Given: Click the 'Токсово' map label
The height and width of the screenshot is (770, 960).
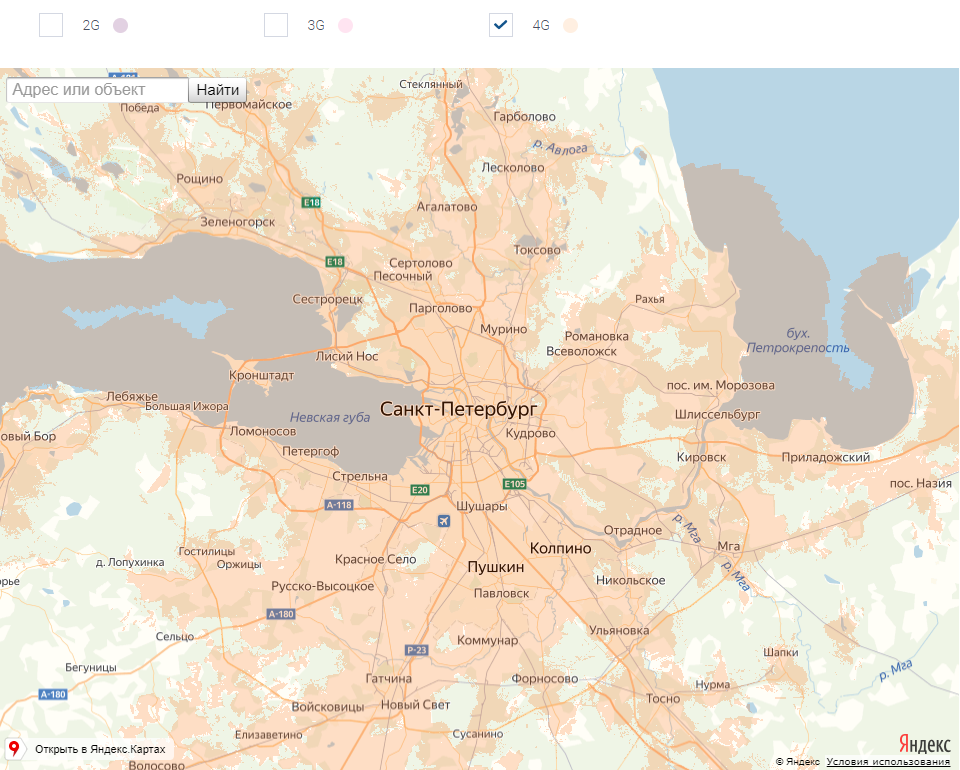Looking at the screenshot, I should point(537,250).
